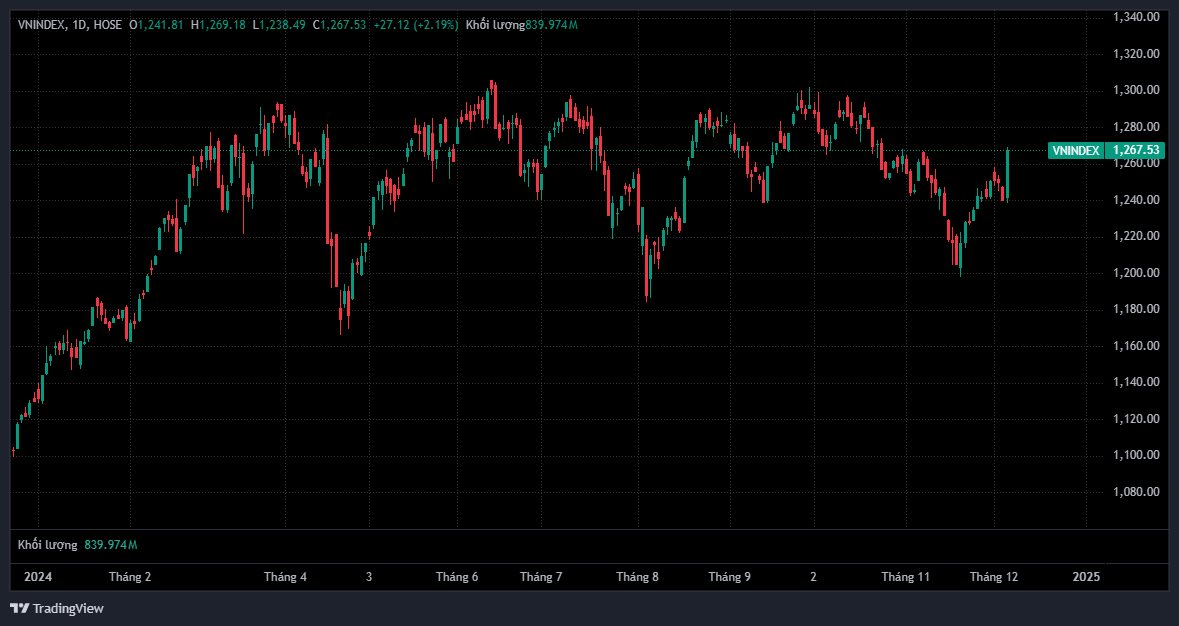Click the TradingView logo icon
The image size is (1179, 626).
tap(19, 608)
